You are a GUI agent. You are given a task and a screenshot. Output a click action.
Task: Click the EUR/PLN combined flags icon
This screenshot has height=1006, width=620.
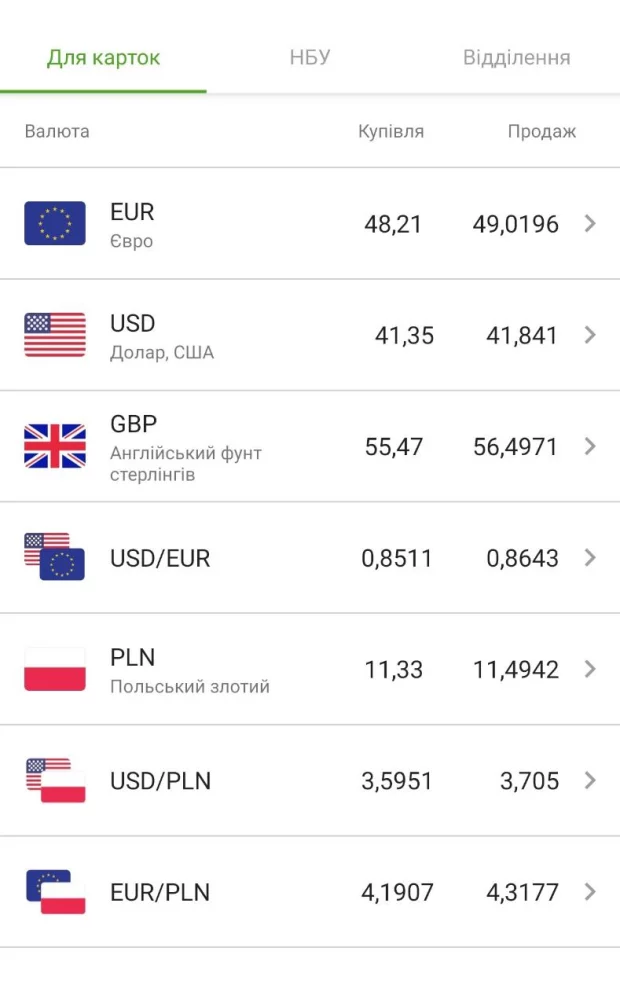point(55,892)
